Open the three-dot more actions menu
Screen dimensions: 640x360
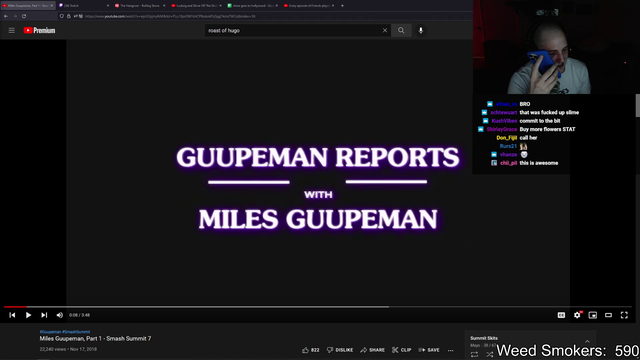click(451, 350)
